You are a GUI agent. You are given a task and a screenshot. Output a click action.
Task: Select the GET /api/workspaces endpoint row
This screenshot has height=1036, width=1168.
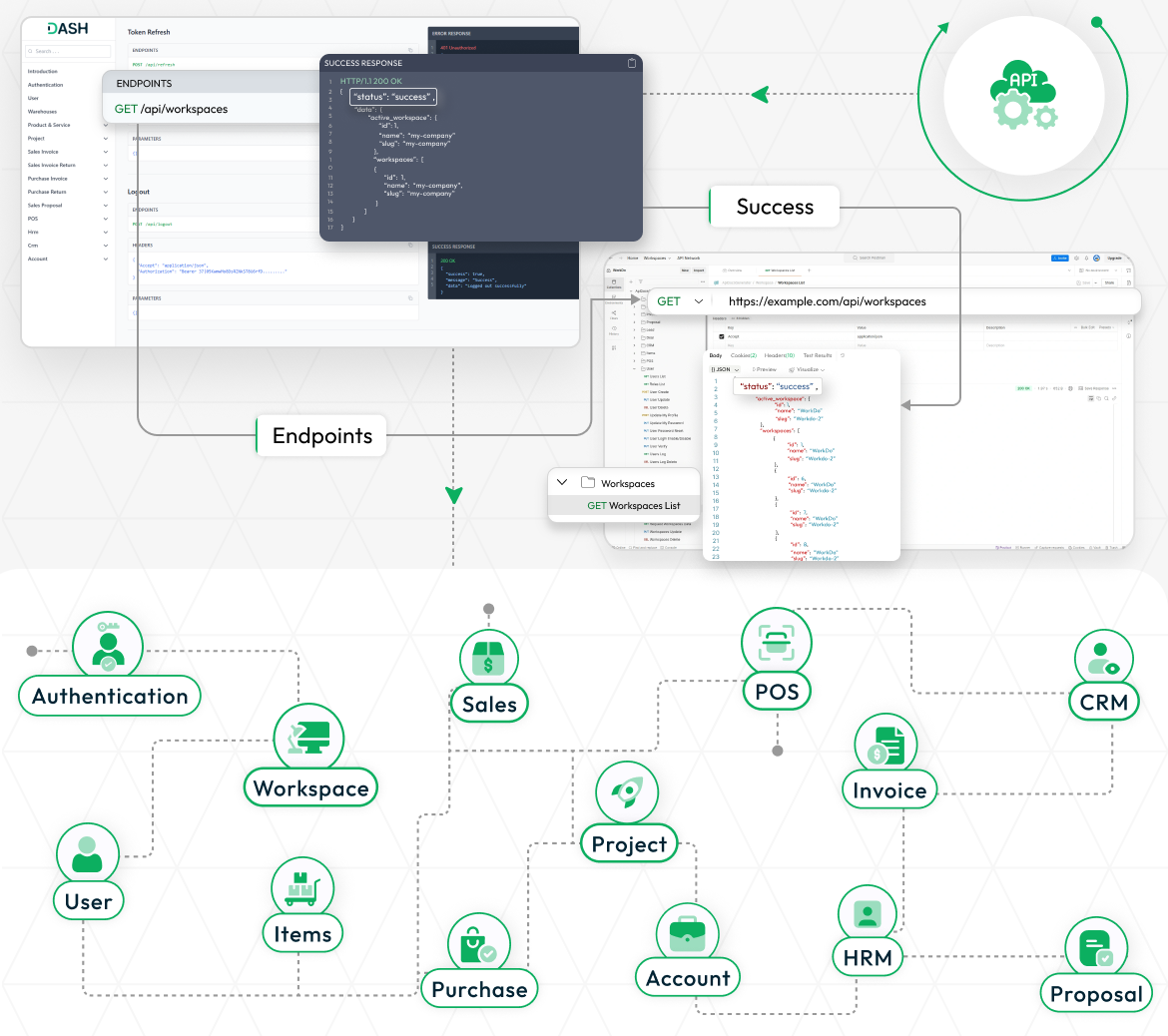pyautogui.click(x=213, y=109)
